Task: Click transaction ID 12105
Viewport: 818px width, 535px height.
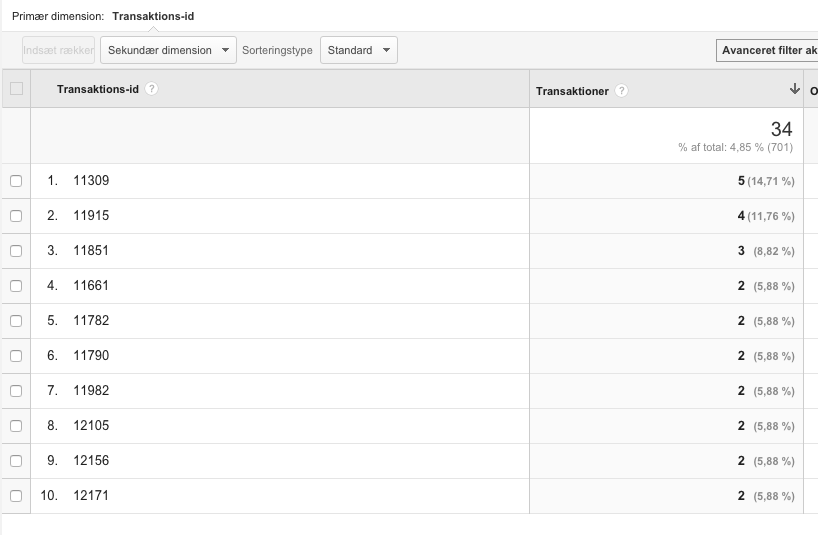Action: [91, 426]
